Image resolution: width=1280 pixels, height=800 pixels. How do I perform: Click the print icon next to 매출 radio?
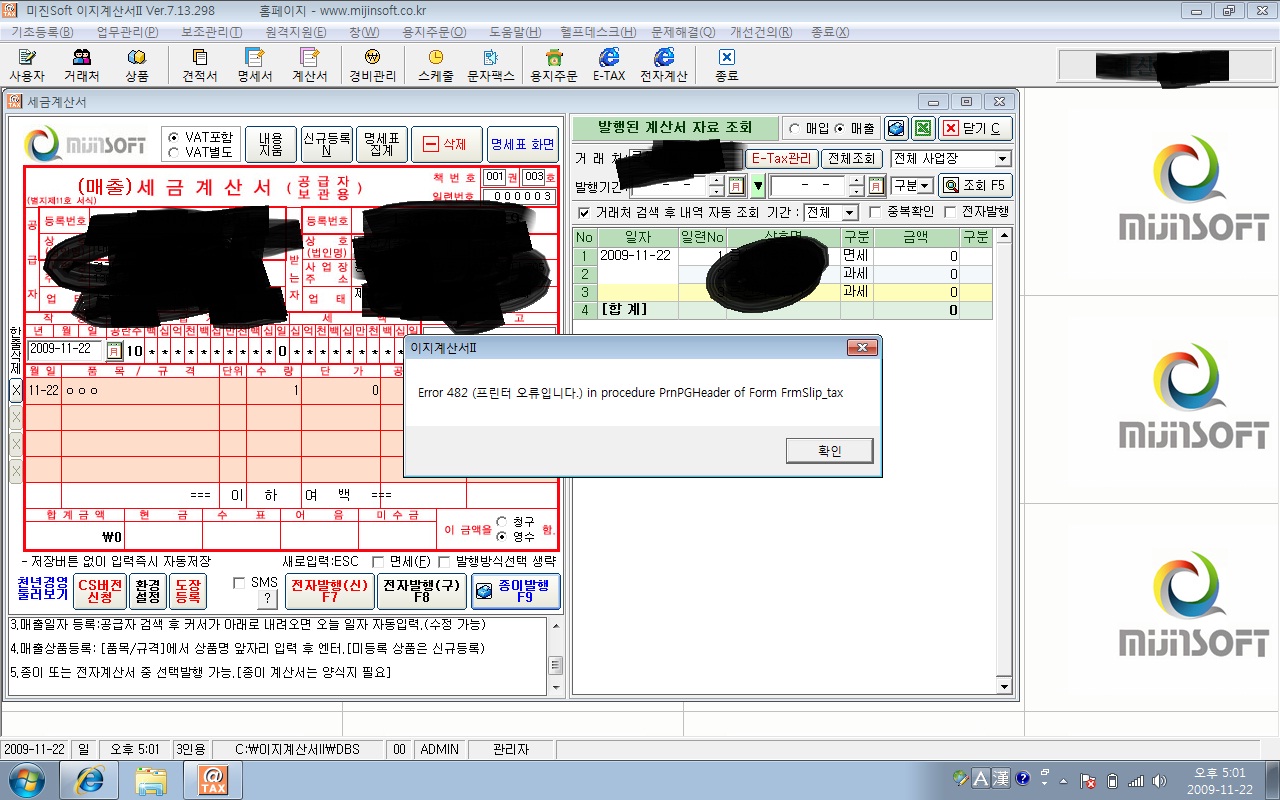point(896,128)
